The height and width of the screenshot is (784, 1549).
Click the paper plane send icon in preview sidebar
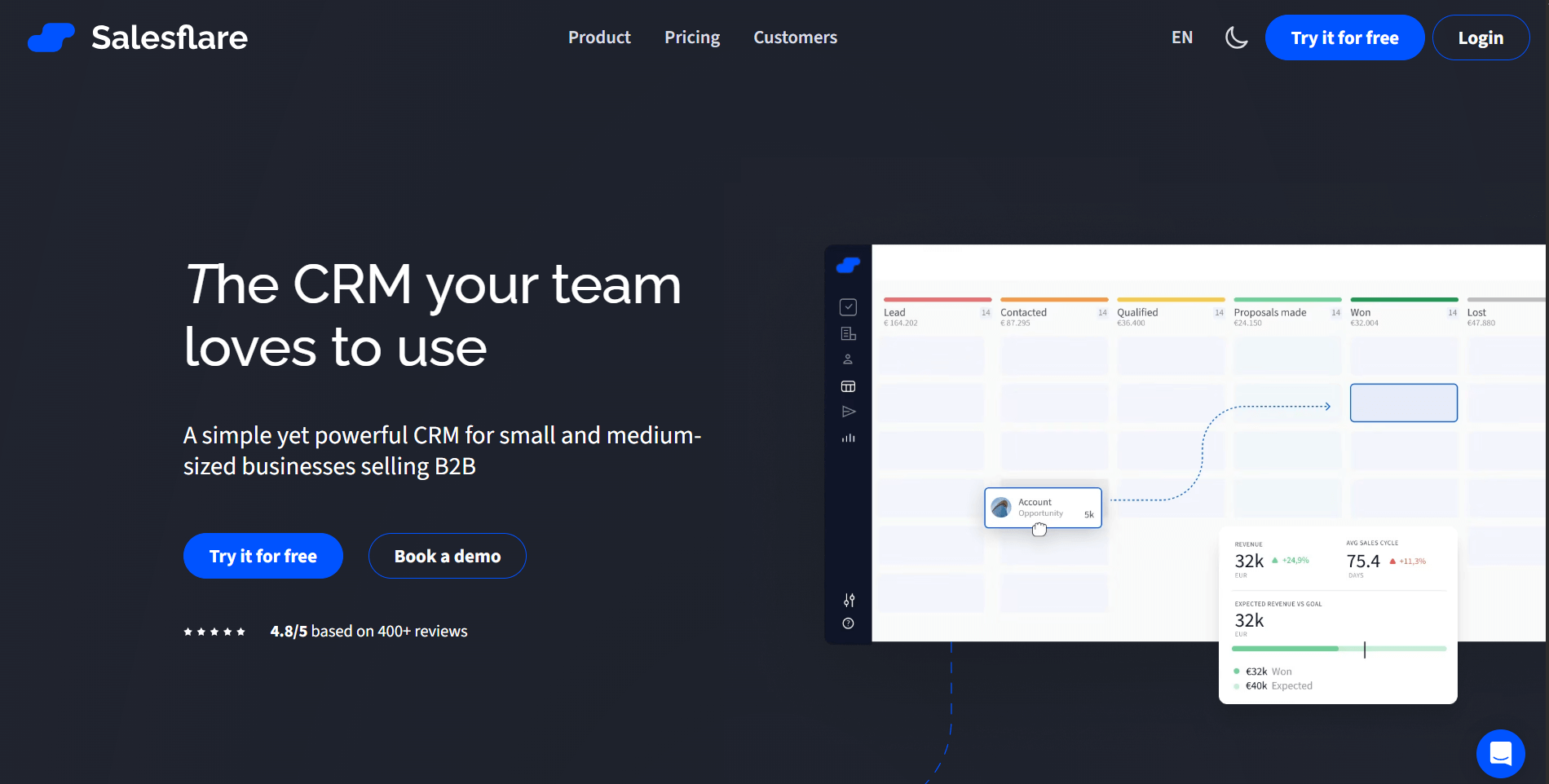click(848, 412)
